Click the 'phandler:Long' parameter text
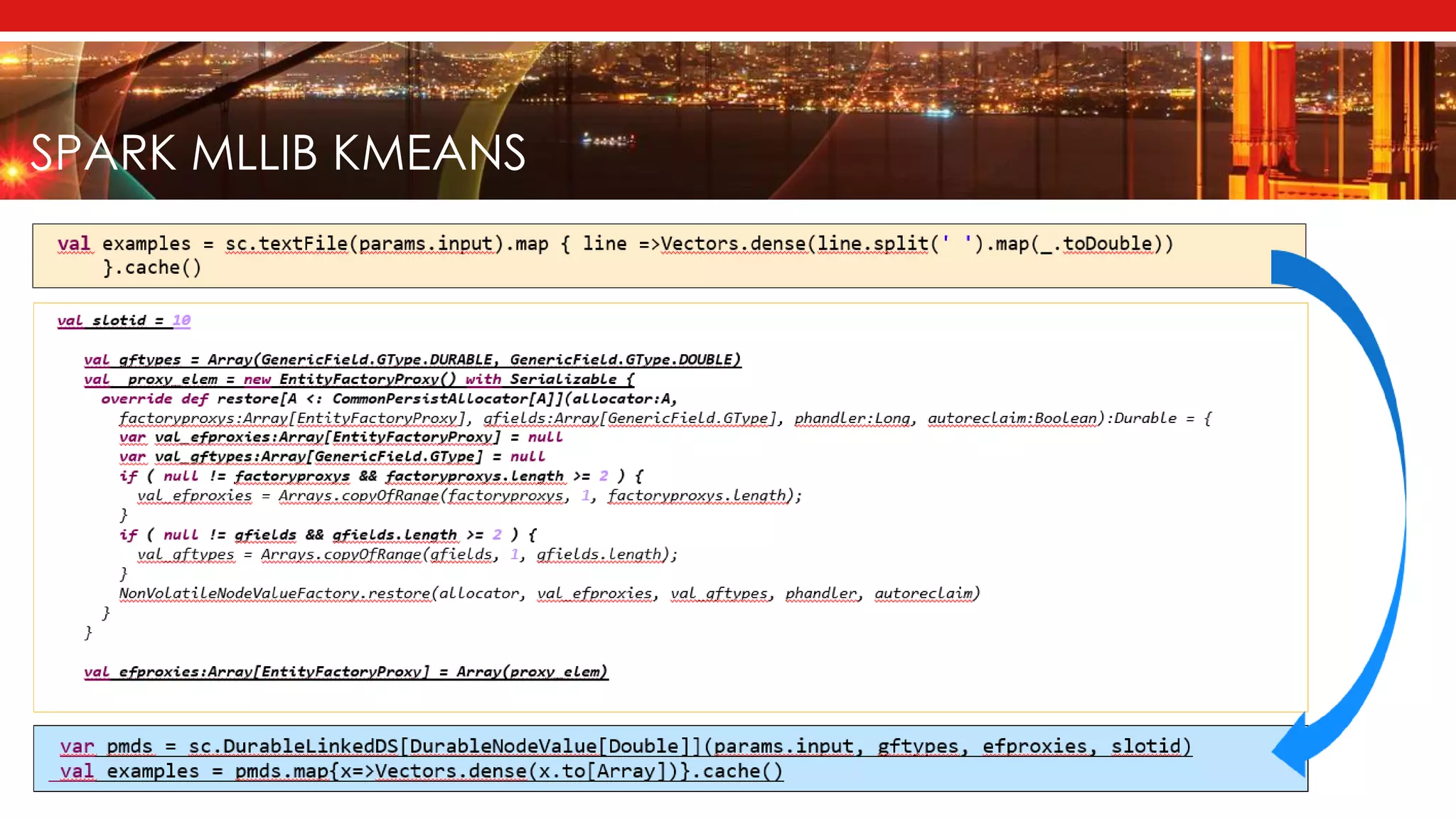This screenshot has width=1456, height=819. coord(852,419)
